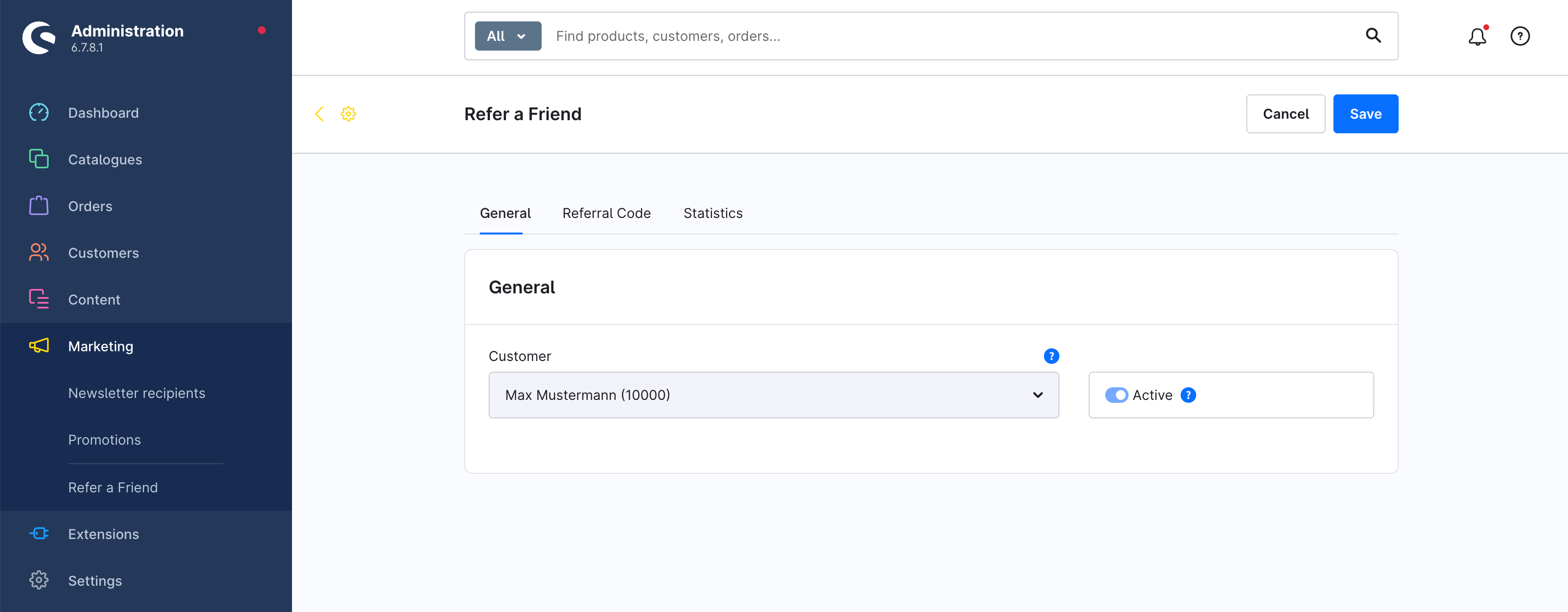Switch to the Referral Code tab

point(606,213)
